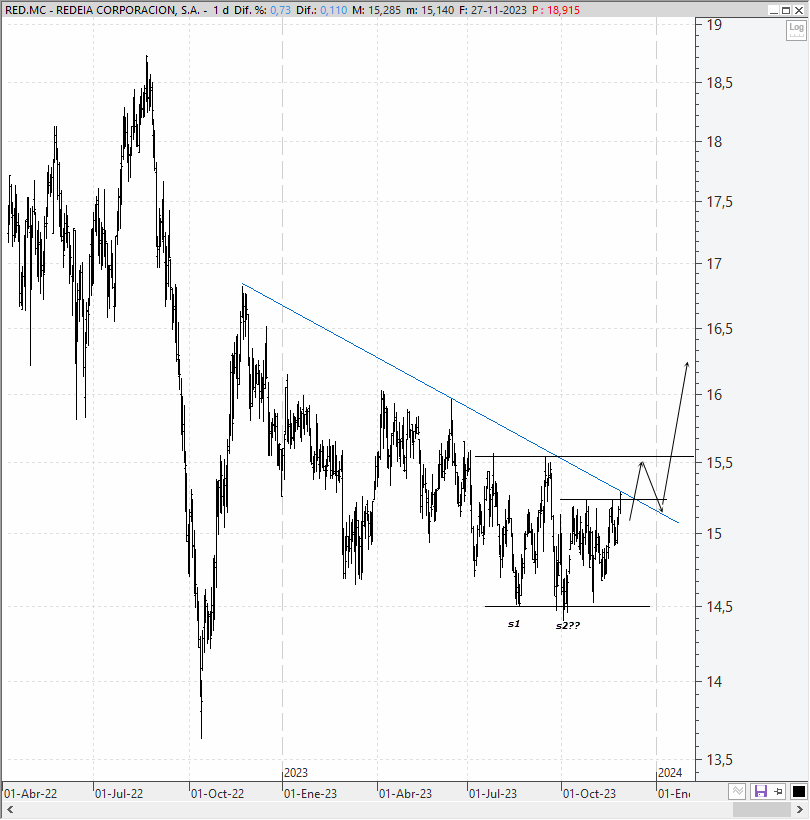
Task: Click the 18 price axis label
Action: (x=714, y=141)
